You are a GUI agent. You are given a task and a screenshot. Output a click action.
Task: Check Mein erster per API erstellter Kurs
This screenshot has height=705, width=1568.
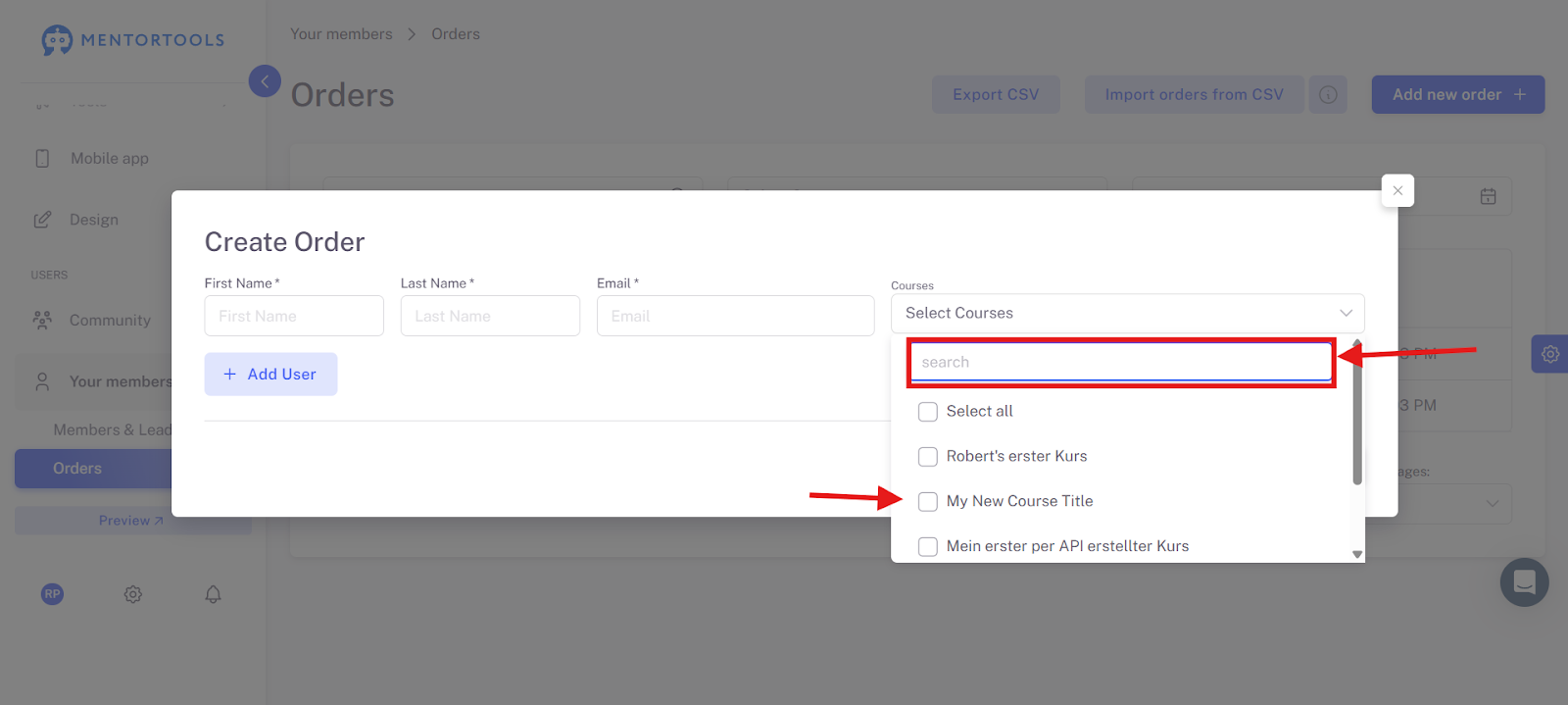point(928,547)
